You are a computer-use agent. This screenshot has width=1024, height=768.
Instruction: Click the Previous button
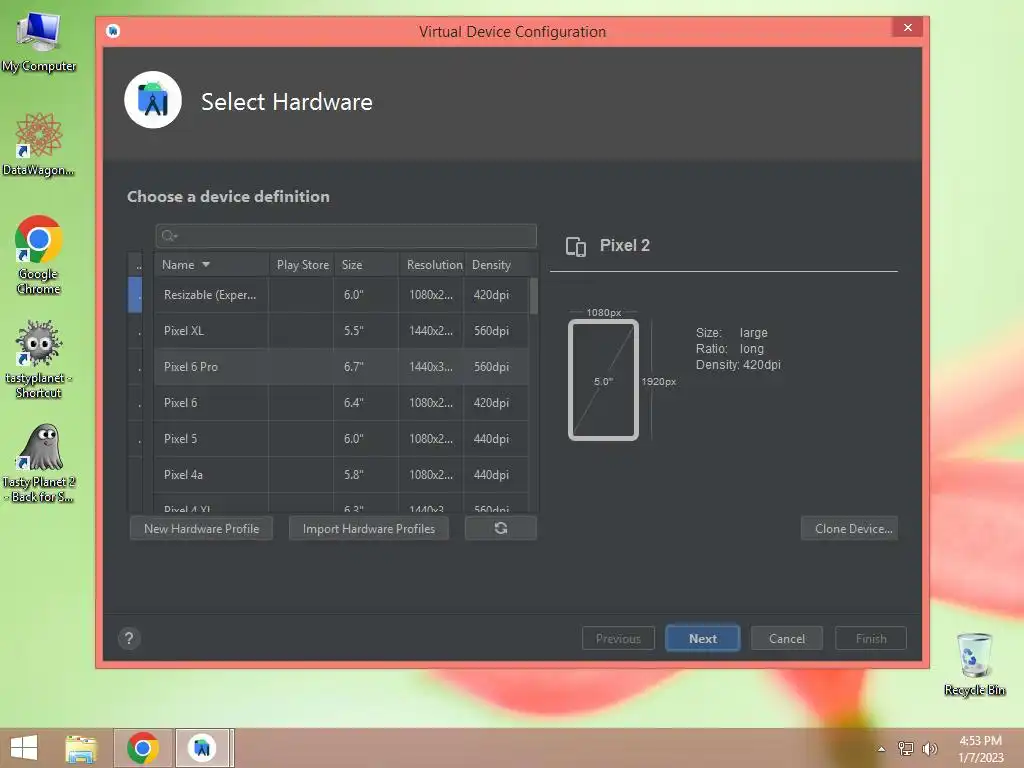[x=618, y=638]
